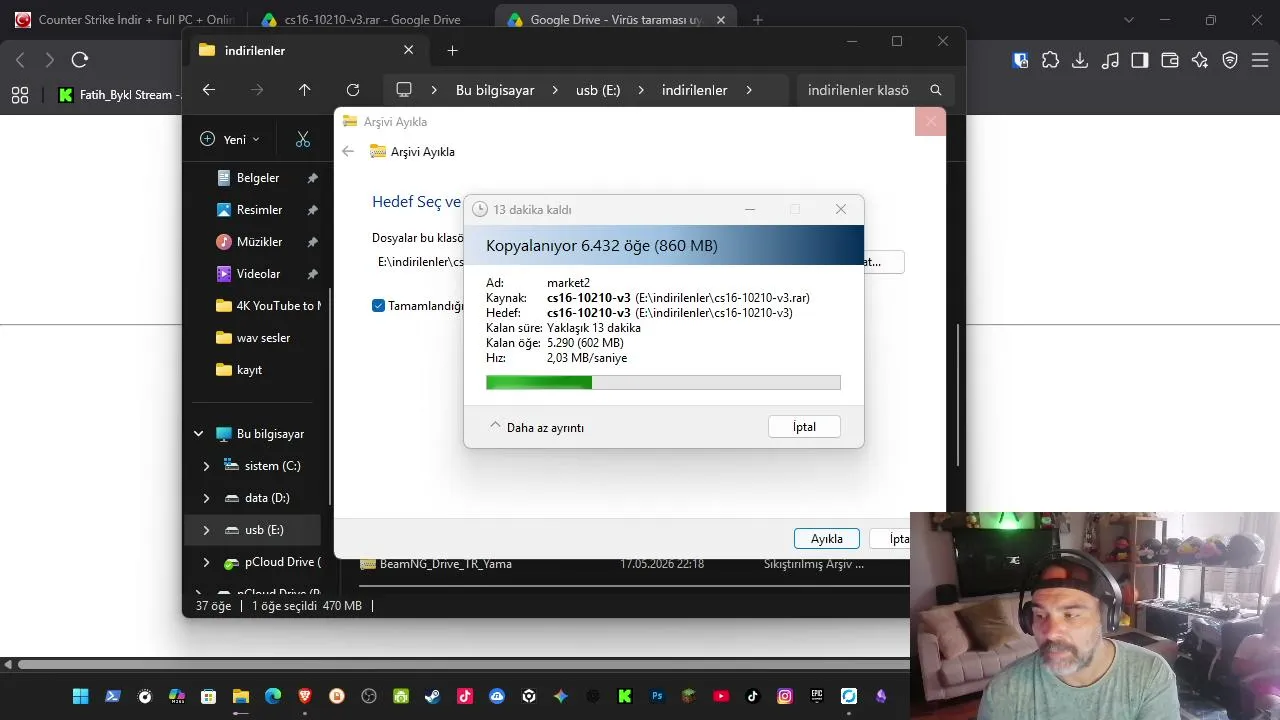This screenshot has height=720, width=1280.
Task: Launch Microsoft Edge from the taskbar
Action: [272, 696]
